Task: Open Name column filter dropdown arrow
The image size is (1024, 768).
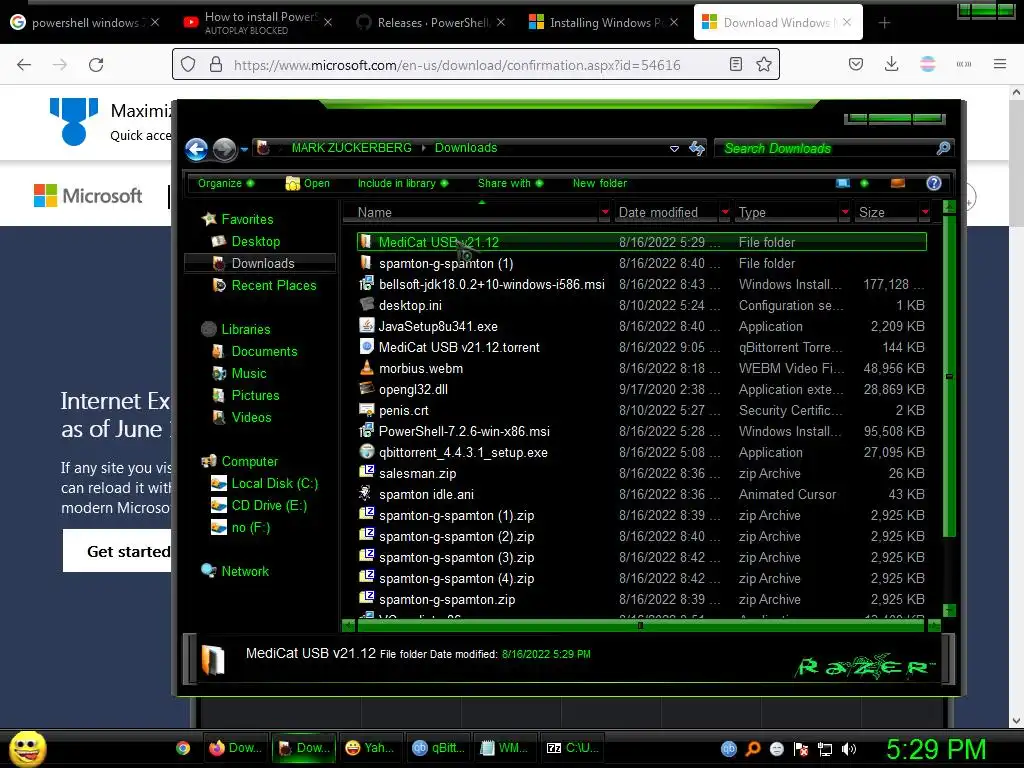Action: pyautogui.click(x=605, y=212)
